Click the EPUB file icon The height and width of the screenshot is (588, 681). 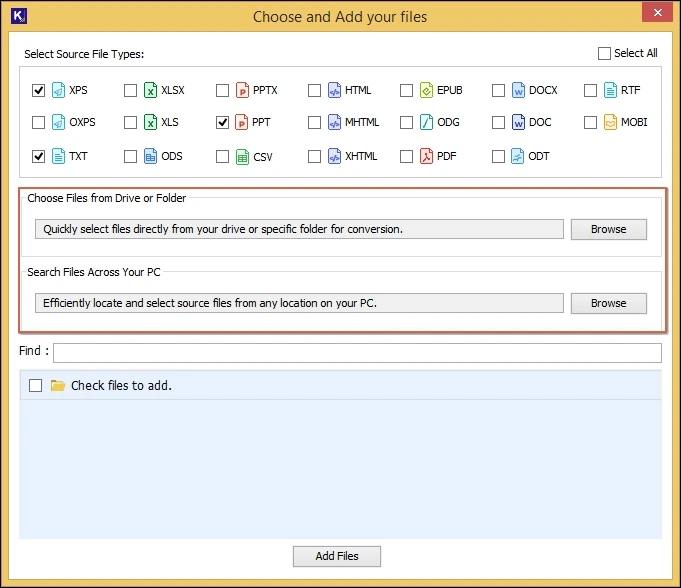coord(426,90)
